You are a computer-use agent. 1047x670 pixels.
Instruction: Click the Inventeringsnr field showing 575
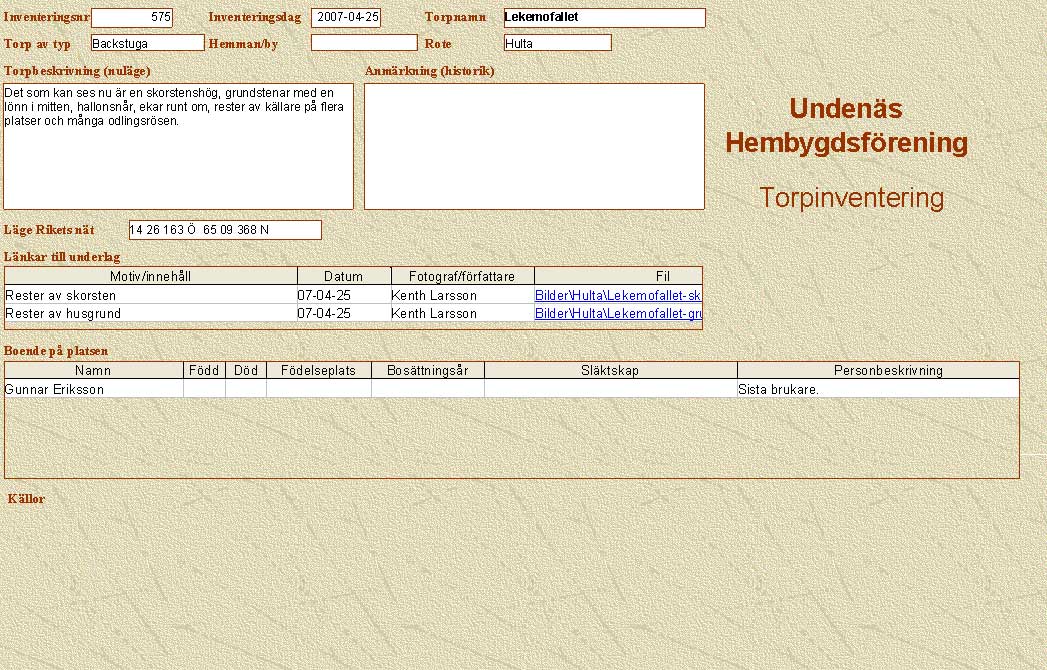(132, 18)
